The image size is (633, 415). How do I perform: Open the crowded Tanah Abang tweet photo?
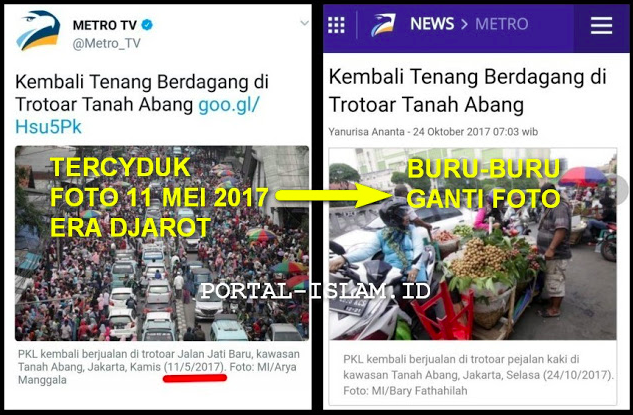click(x=162, y=243)
